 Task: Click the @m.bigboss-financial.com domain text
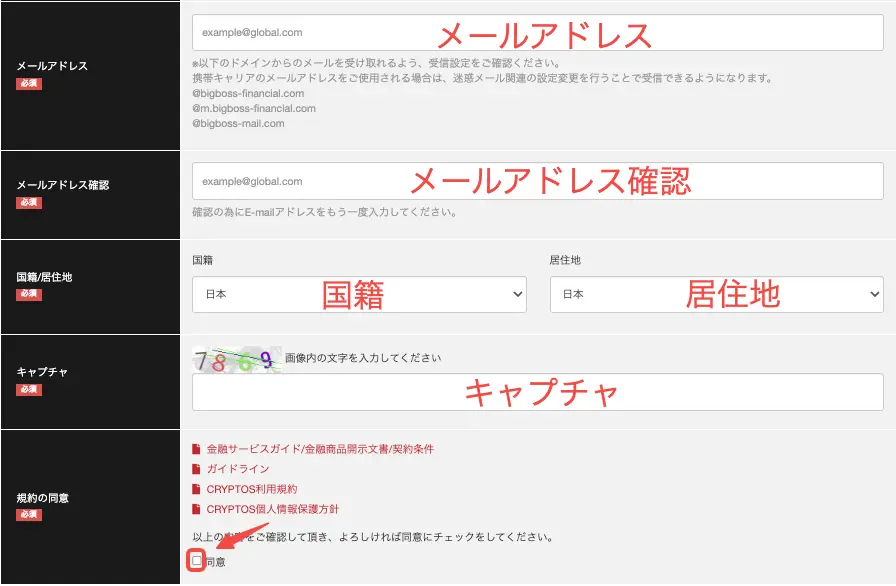pos(254,108)
